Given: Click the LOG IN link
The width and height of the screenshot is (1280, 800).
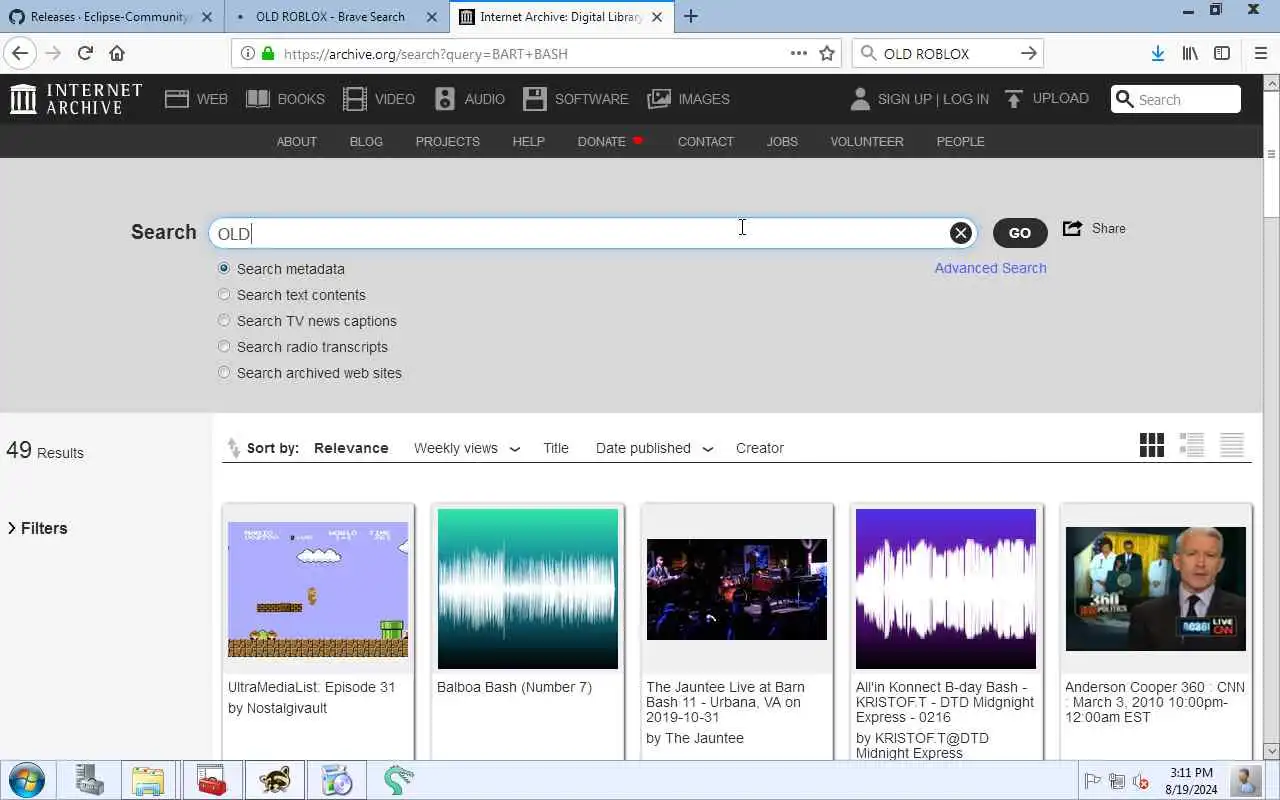Looking at the screenshot, I should pyautogui.click(x=966, y=99).
